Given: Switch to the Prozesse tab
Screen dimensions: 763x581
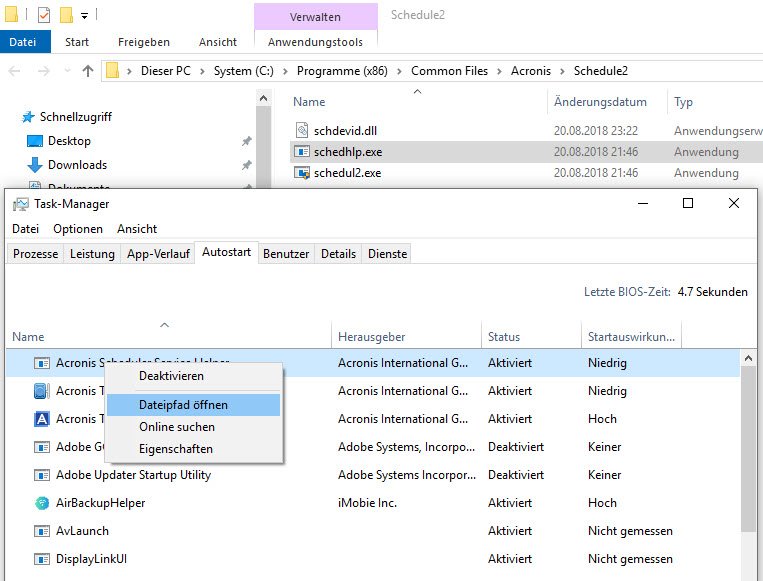Looking at the screenshot, I should click(x=36, y=254).
